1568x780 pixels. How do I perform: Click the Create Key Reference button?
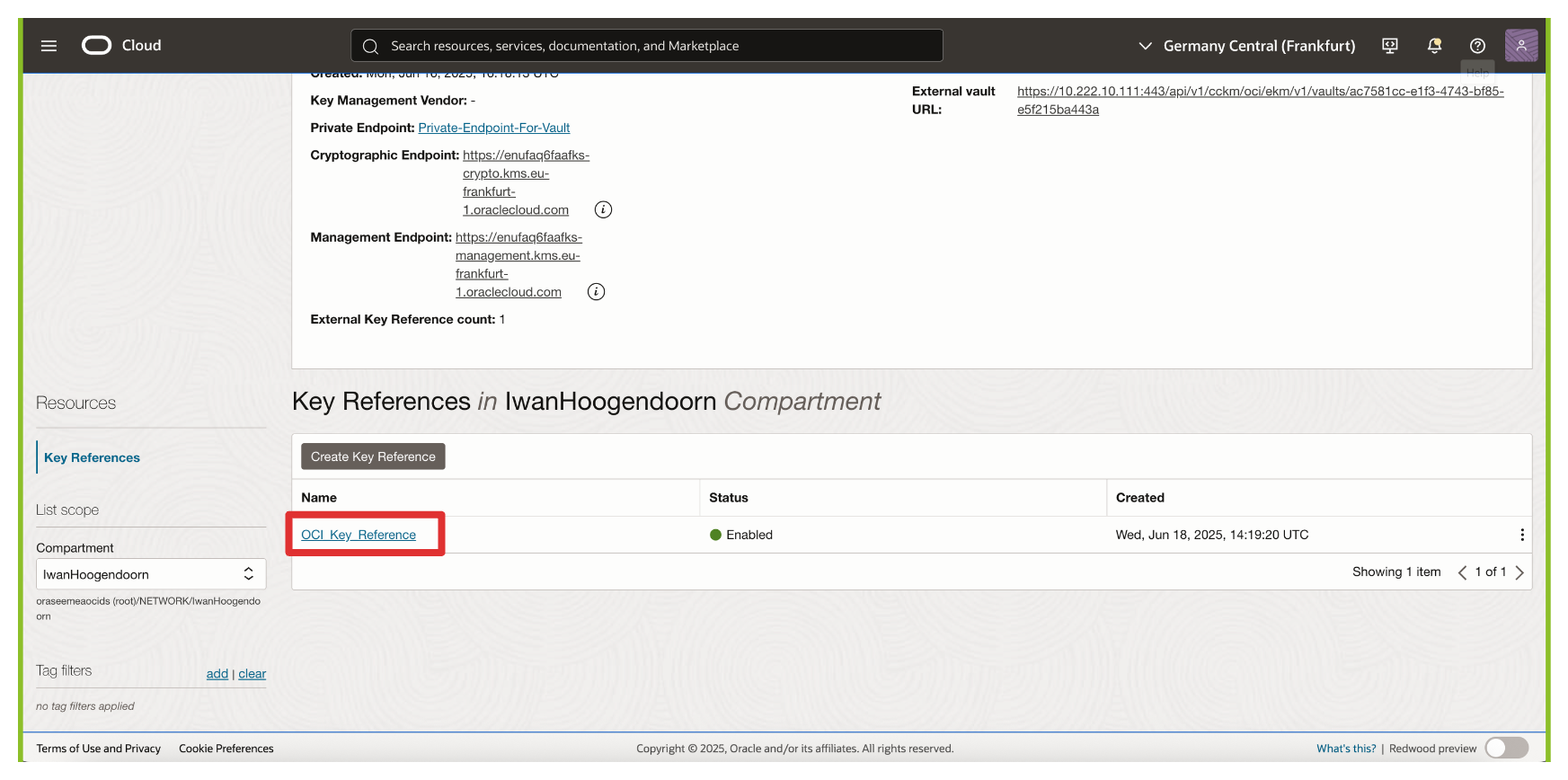pos(373,456)
